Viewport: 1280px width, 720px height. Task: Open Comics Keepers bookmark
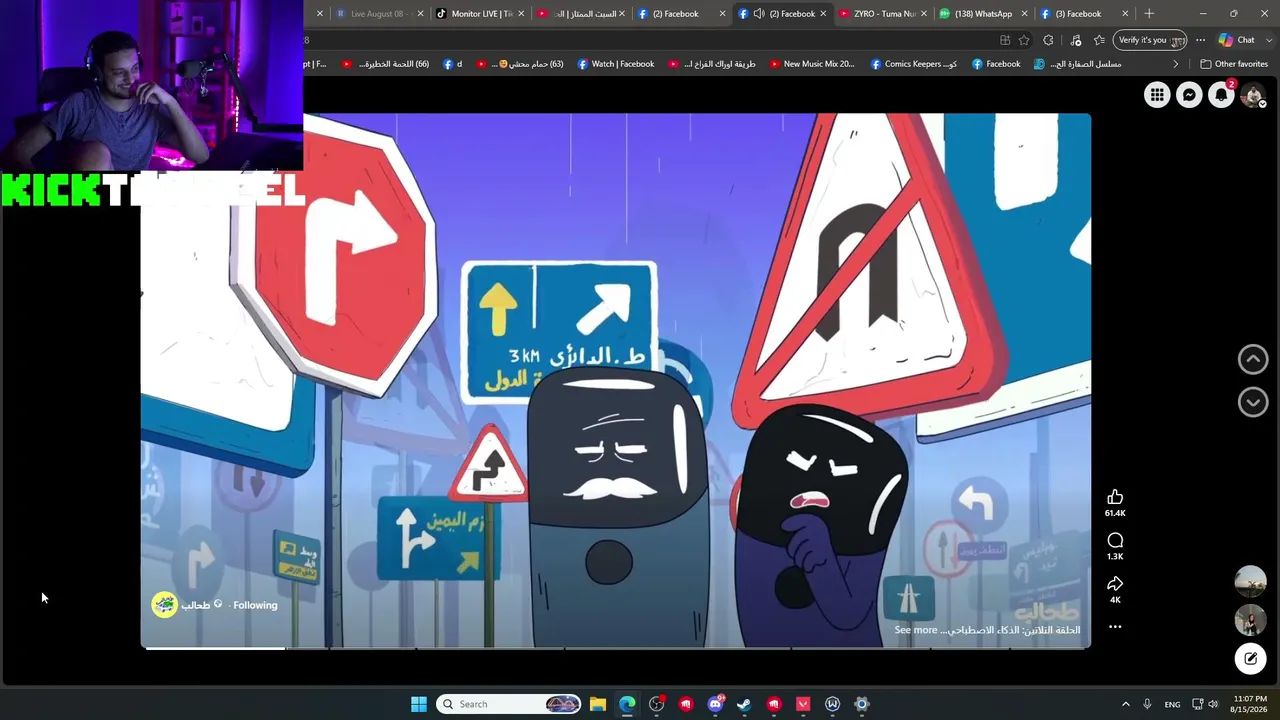coord(913,64)
